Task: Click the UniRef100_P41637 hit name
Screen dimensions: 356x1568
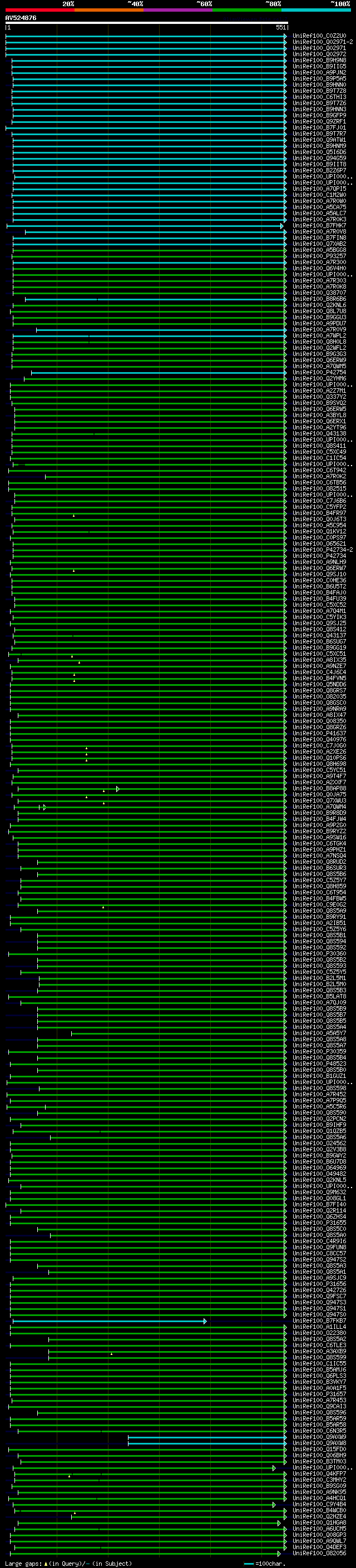Action: (319, 734)
